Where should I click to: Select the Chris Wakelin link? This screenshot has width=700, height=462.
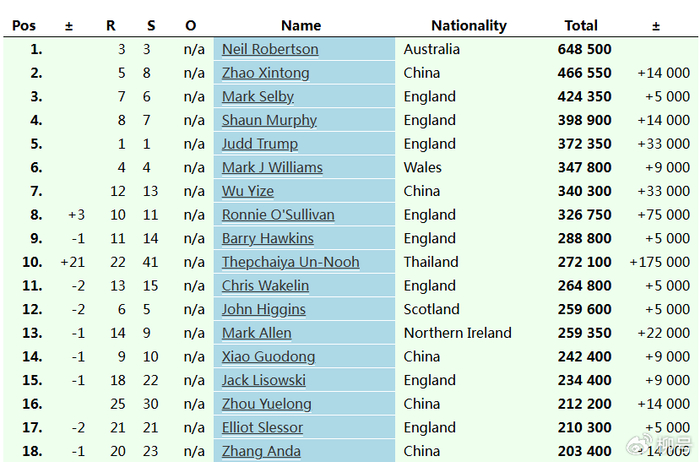[x=265, y=286]
